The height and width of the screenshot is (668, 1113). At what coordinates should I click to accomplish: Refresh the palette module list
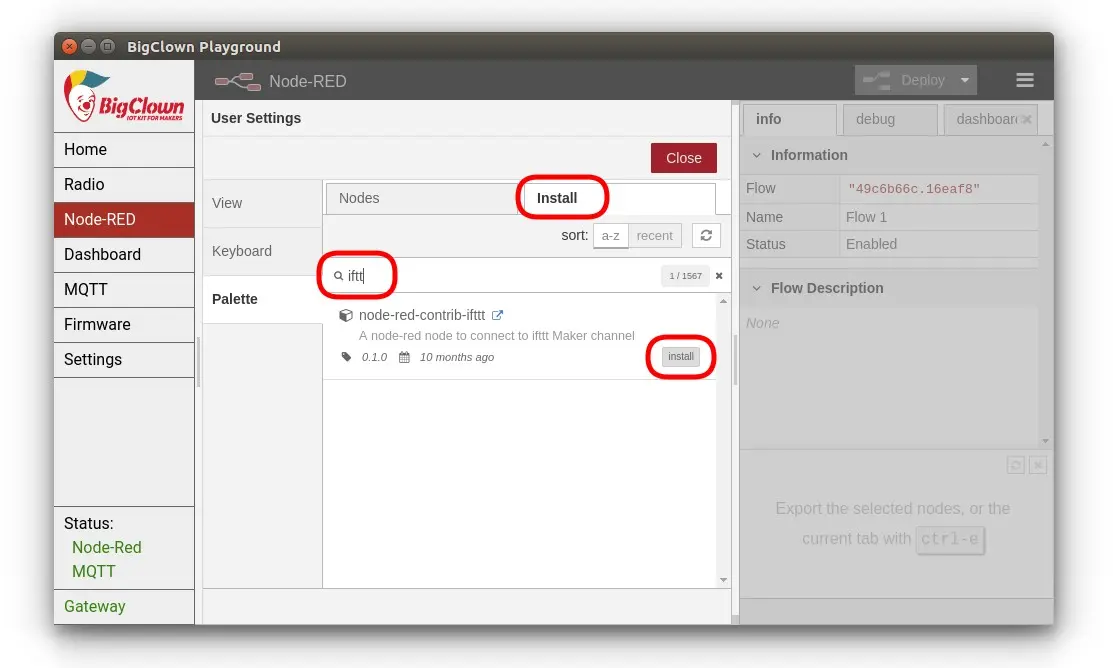pos(706,236)
